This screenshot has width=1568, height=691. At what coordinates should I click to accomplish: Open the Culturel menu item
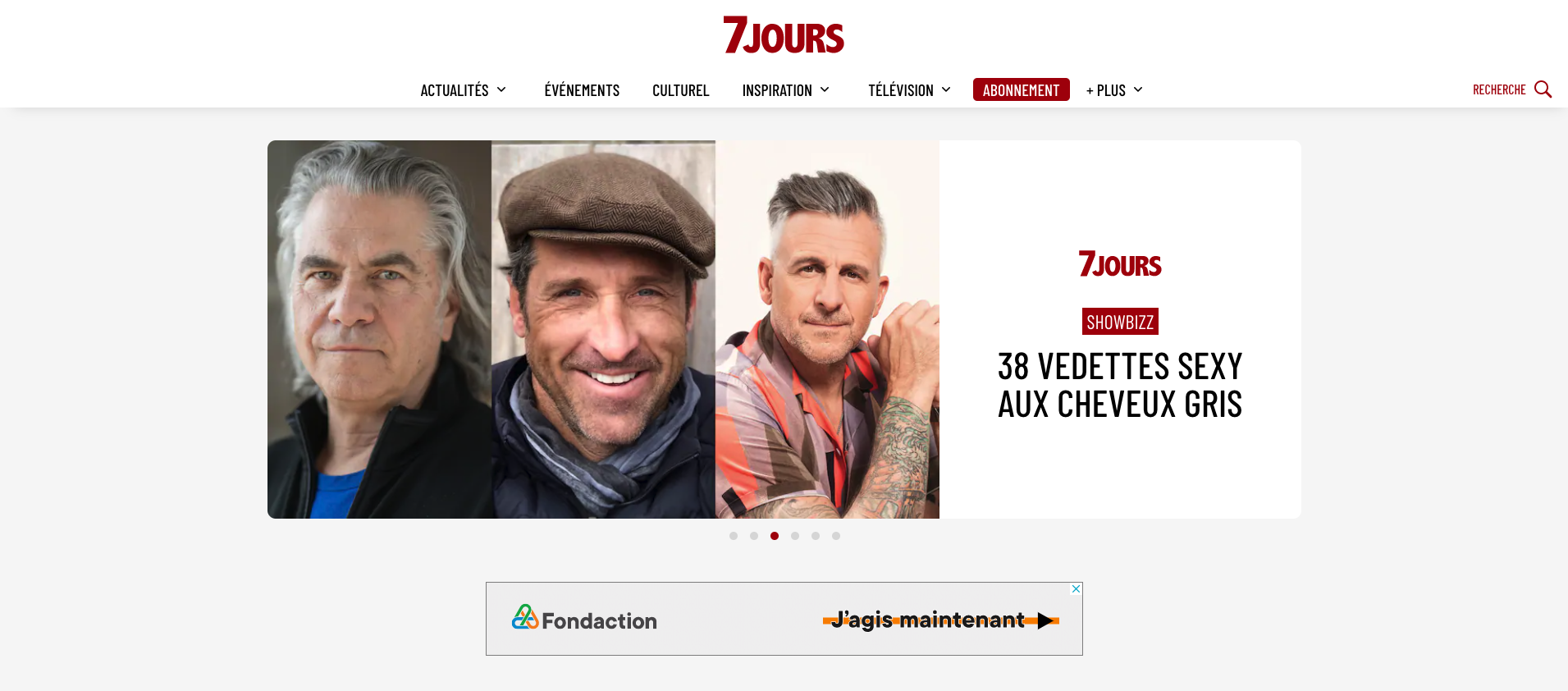point(680,90)
